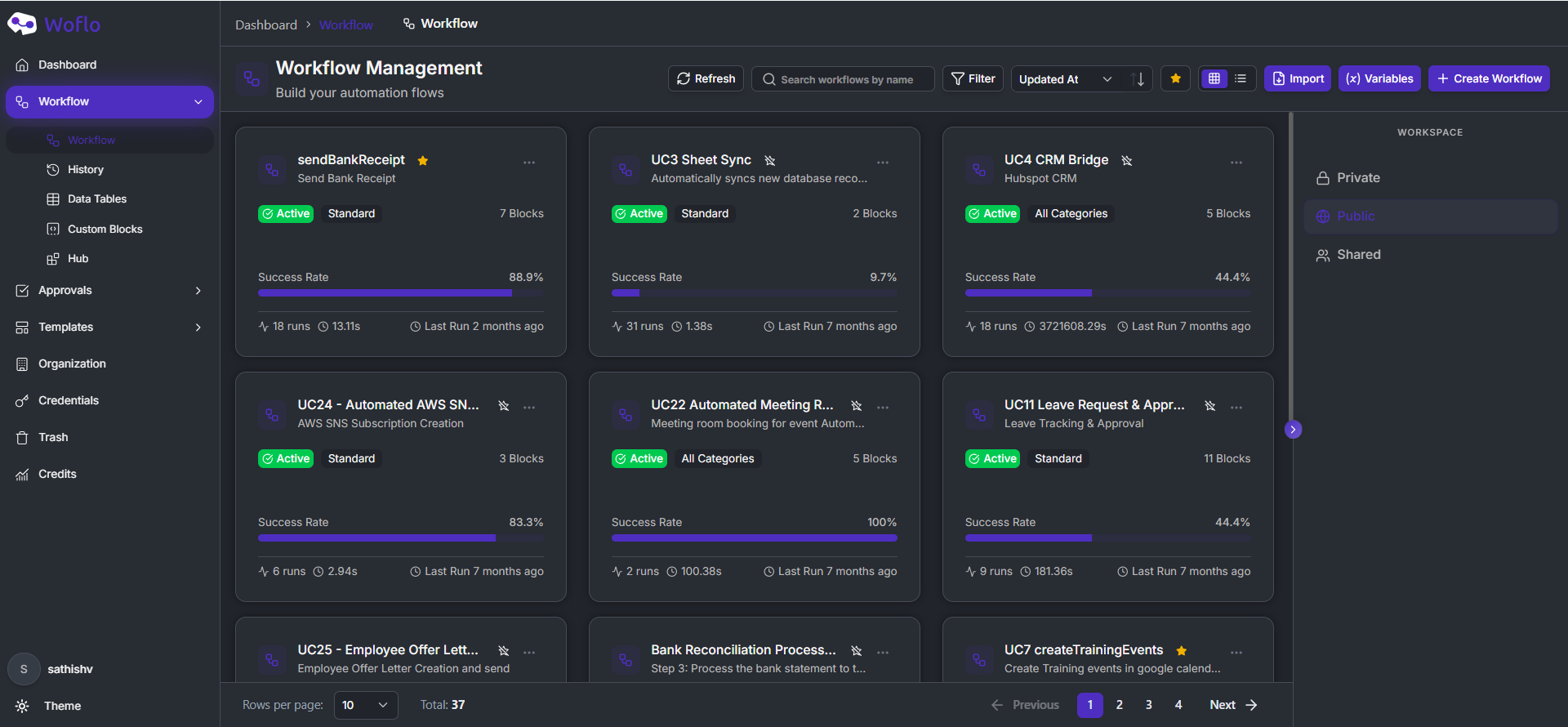Open Filter options
Viewport: 1568px width, 727px height.
pyautogui.click(x=973, y=78)
